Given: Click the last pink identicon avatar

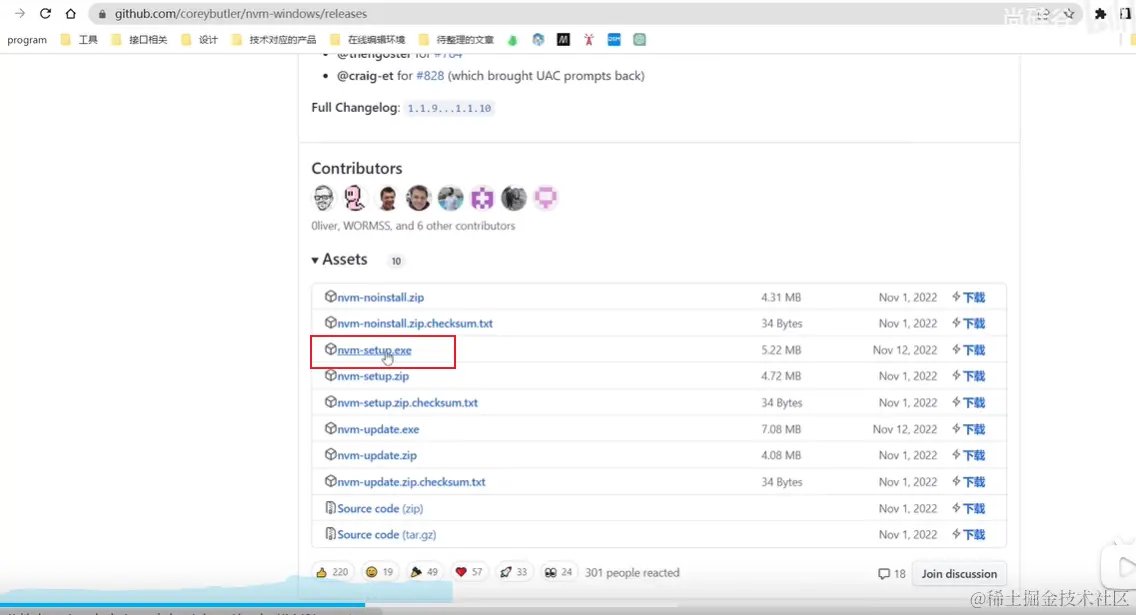Looking at the screenshot, I should click(x=546, y=198).
